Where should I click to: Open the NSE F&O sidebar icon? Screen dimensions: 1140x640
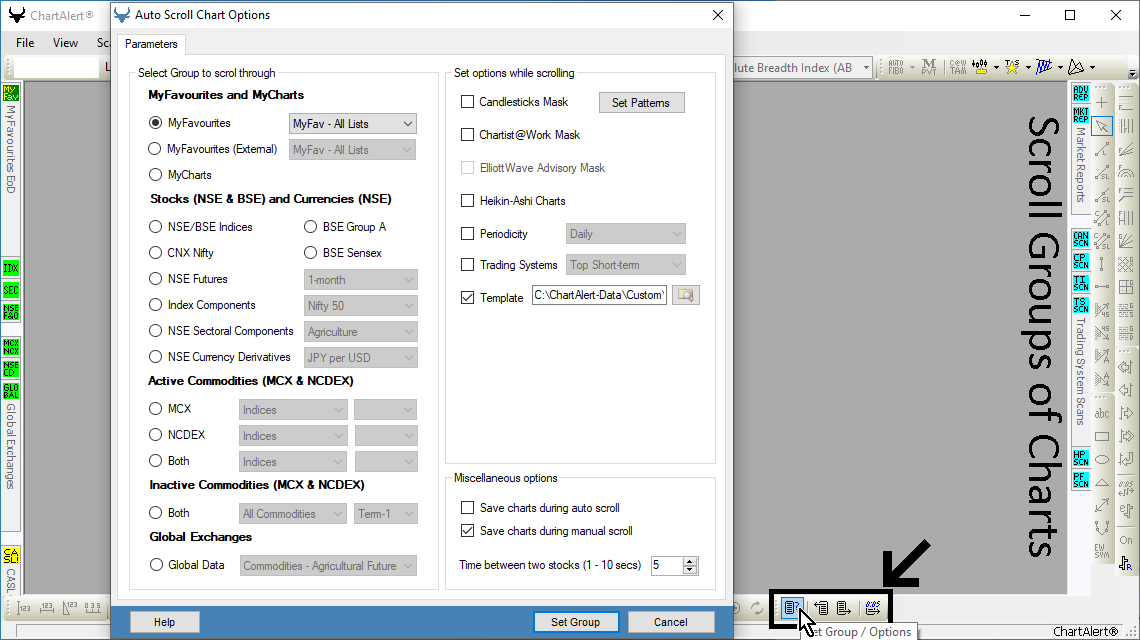coord(10,312)
